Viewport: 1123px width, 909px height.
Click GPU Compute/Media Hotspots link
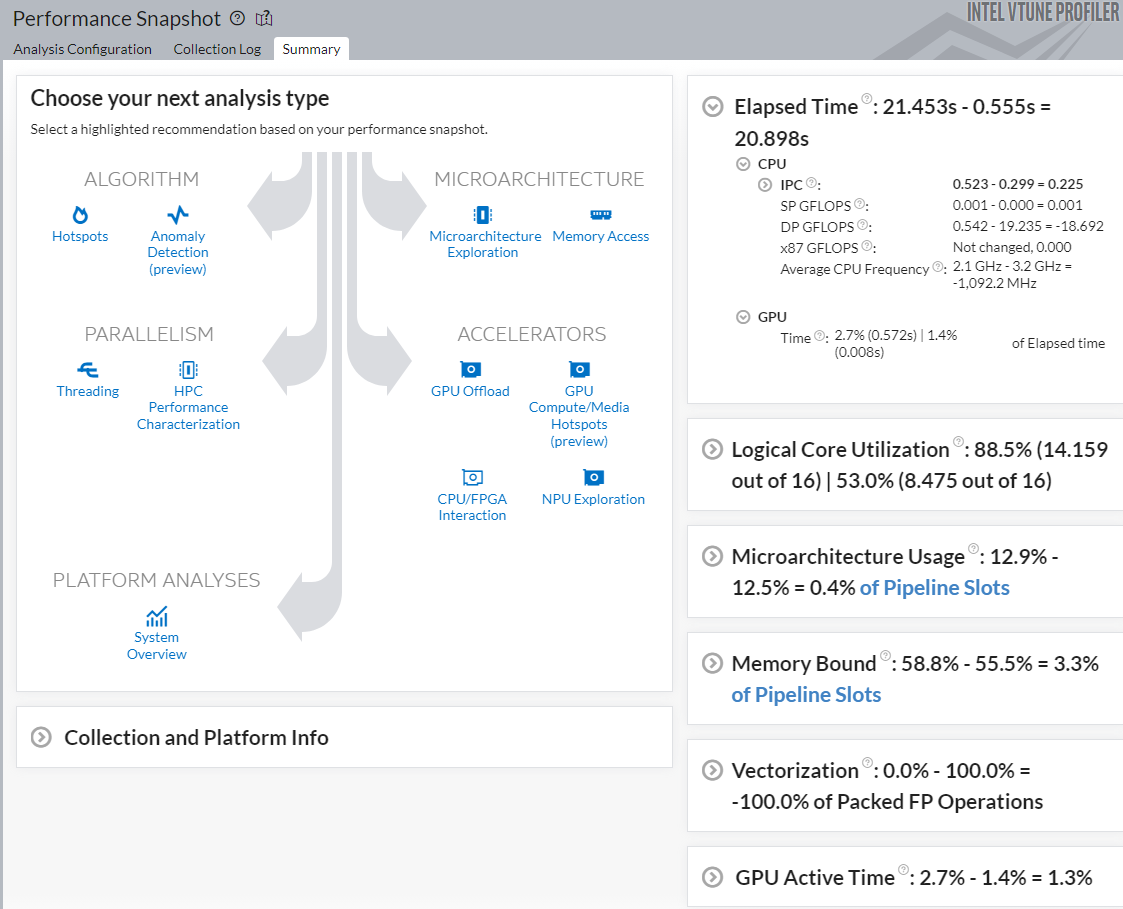579,415
